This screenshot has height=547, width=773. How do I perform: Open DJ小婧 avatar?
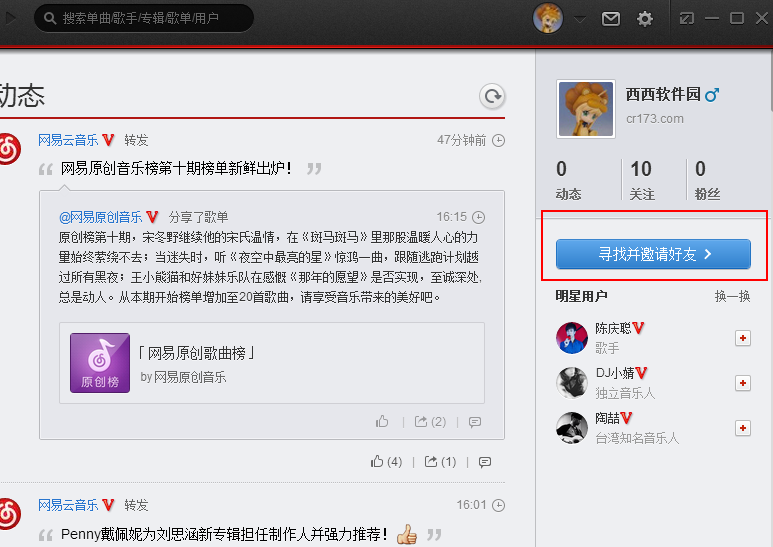pyautogui.click(x=572, y=383)
